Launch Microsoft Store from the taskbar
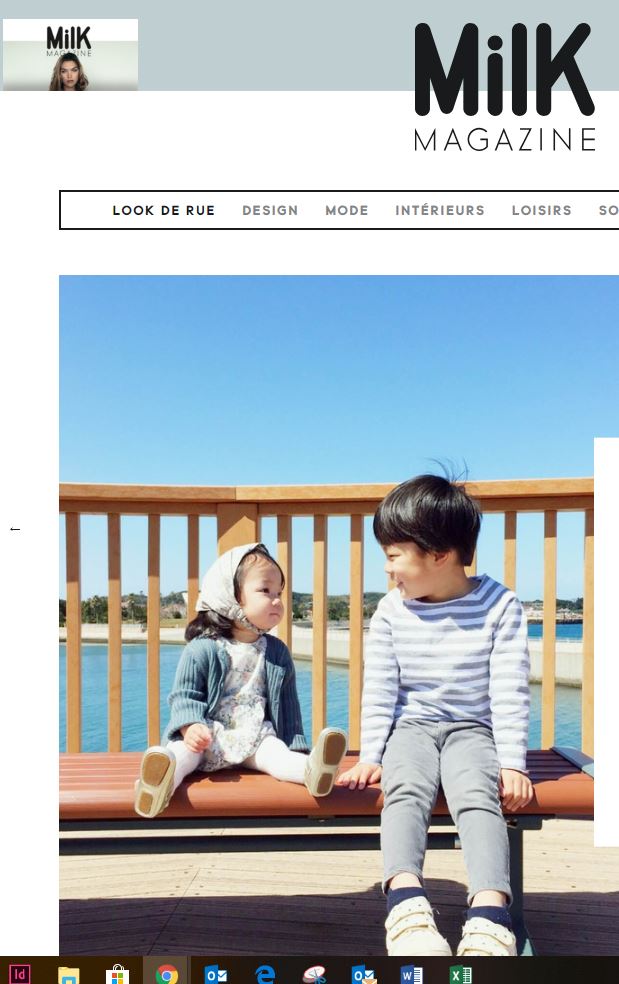The width and height of the screenshot is (619, 984). tap(117, 975)
